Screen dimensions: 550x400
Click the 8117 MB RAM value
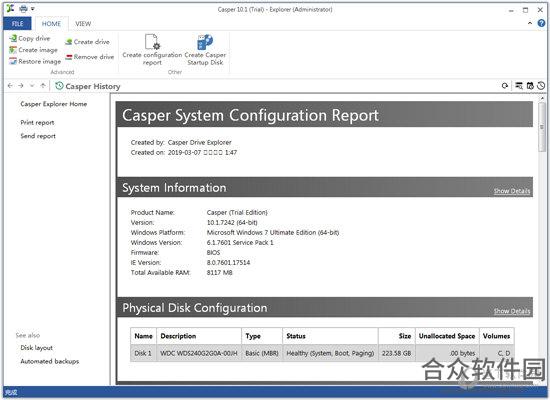[220, 272]
